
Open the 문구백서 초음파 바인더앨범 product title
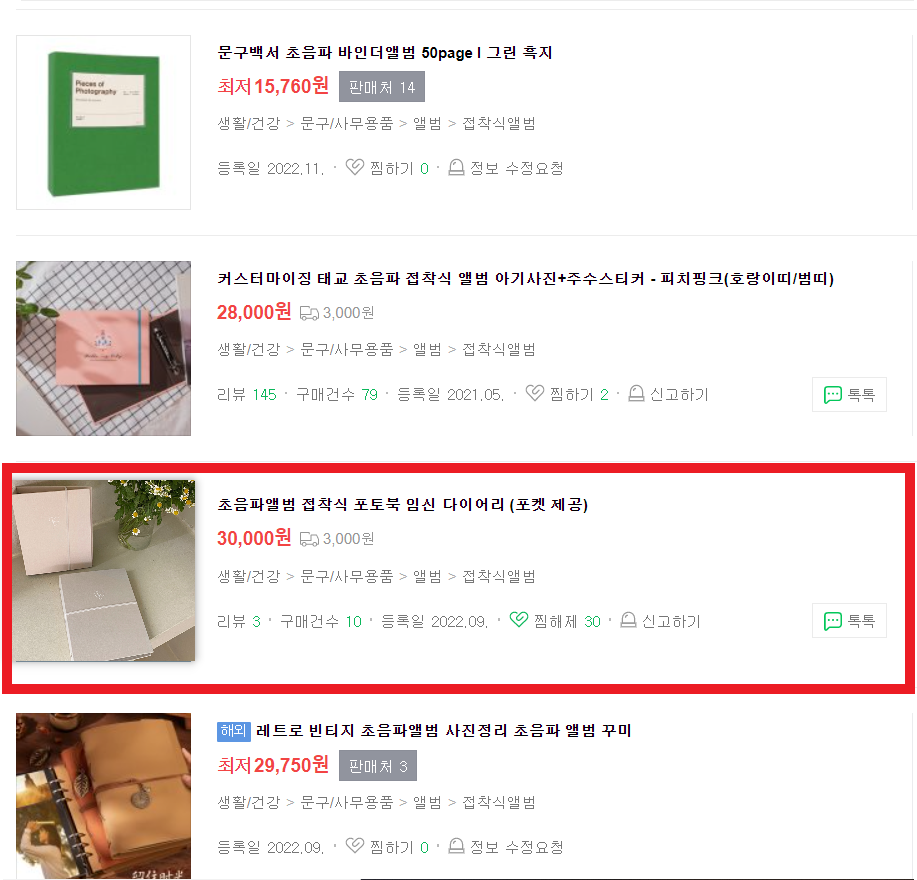pyautogui.click(x=385, y=53)
